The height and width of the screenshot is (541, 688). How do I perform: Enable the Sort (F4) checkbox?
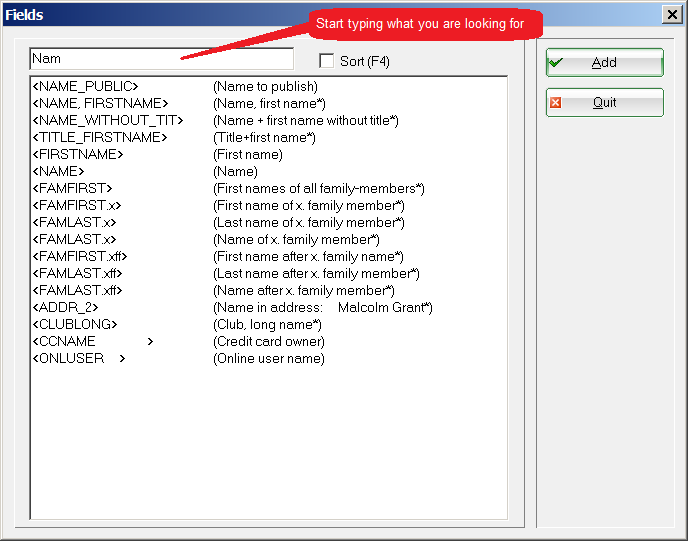(x=326, y=61)
